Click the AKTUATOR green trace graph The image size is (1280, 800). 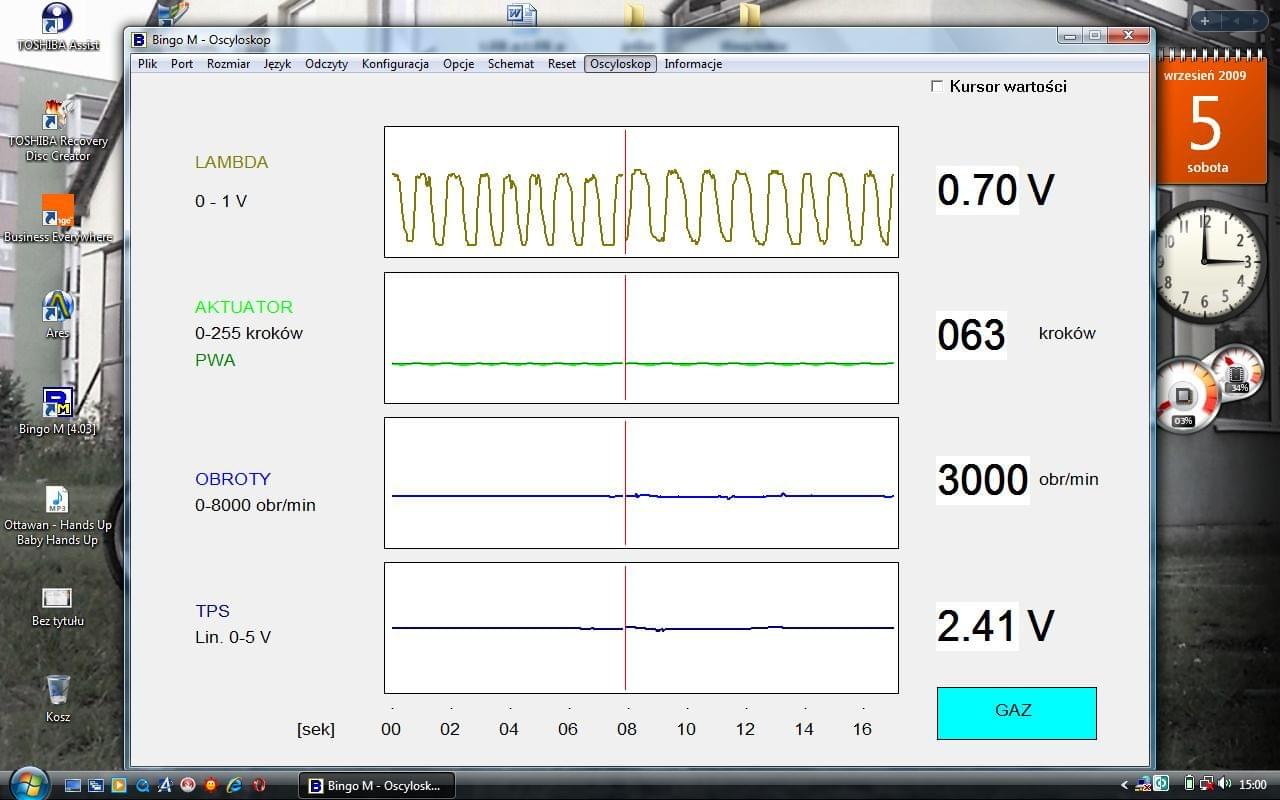641,338
